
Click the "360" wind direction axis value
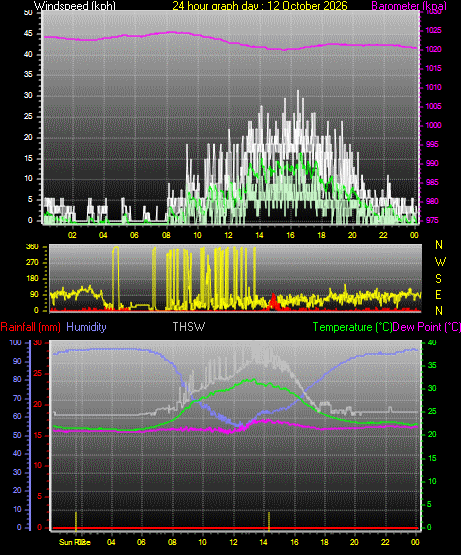[x=32, y=247]
